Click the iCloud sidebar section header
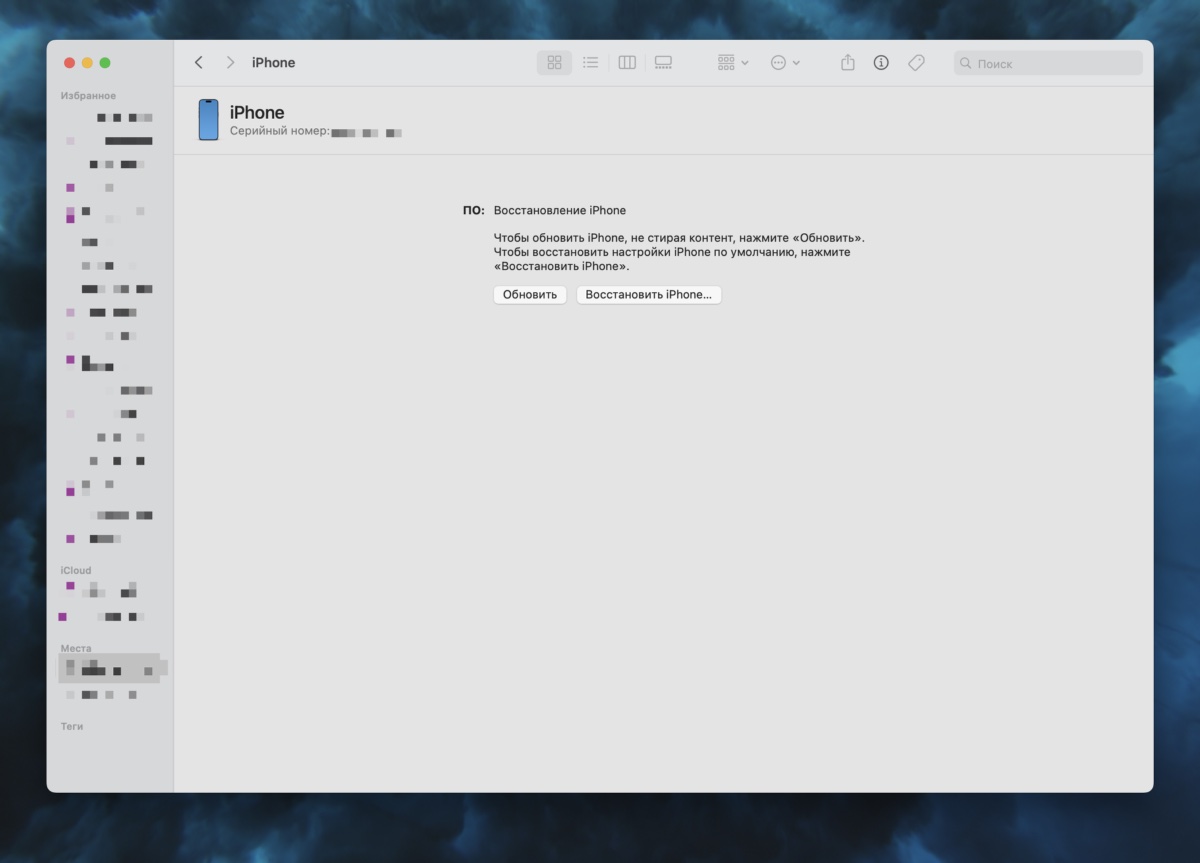This screenshot has width=1200, height=863. pos(76,571)
